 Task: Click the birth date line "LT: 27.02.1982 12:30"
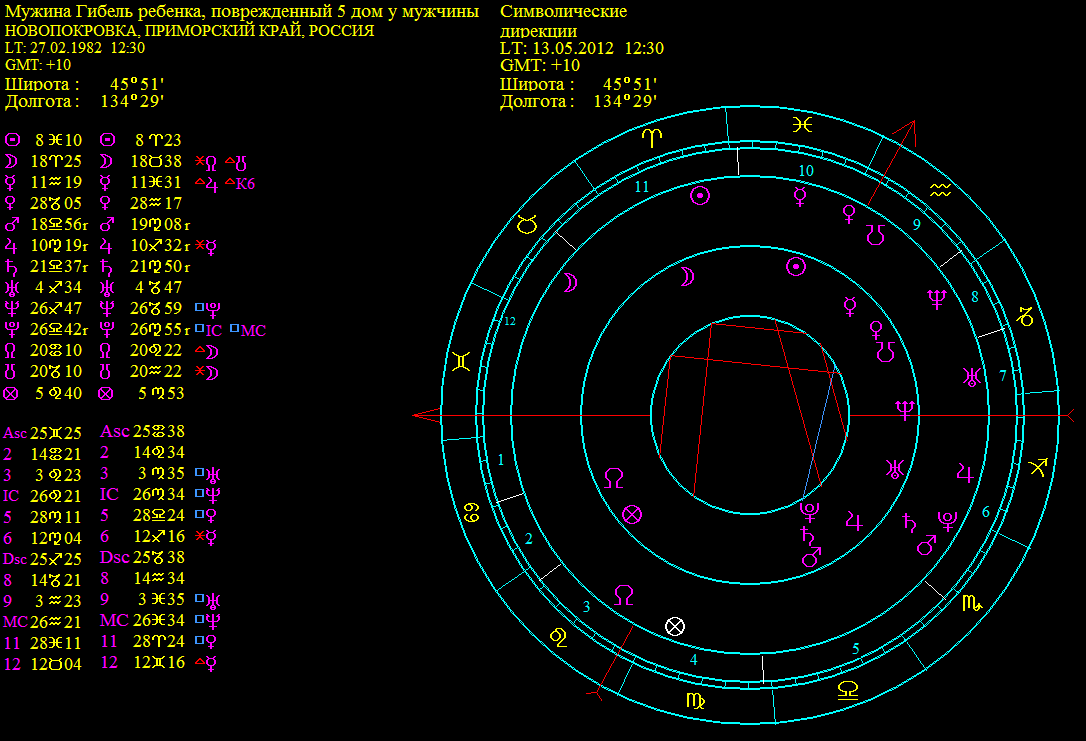[75, 48]
